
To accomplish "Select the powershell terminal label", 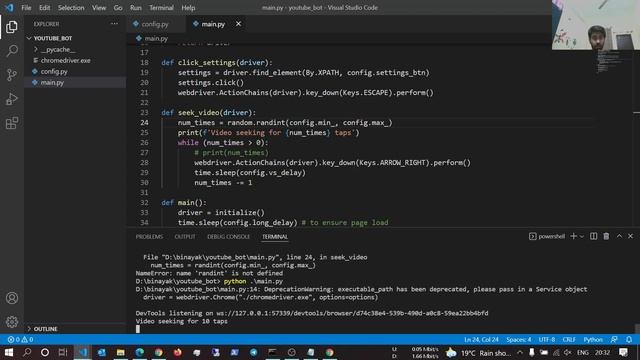I will (547, 236).
